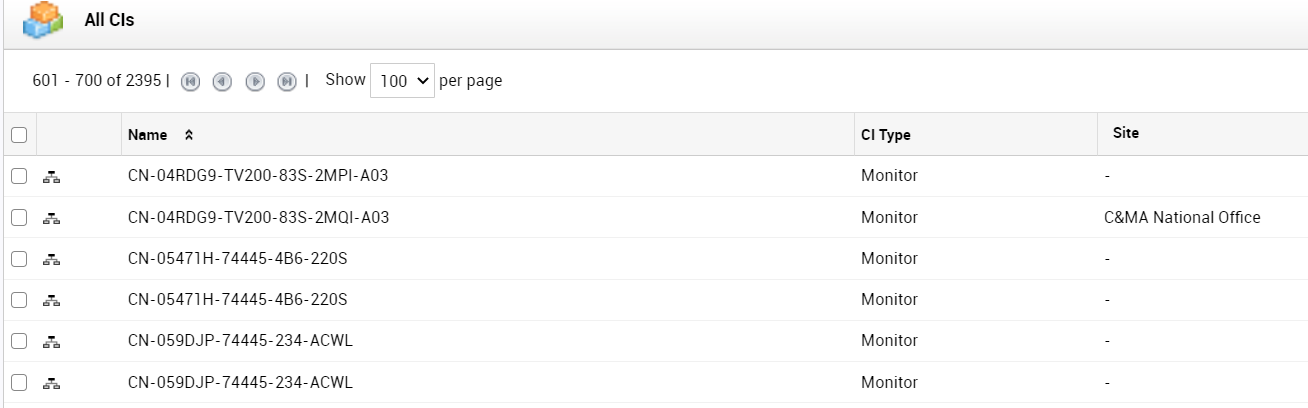1308x408 pixels.
Task: Open CI named CN-04RDG9-TV200-83S-2MQI-A03
Action: (x=259, y=217)
